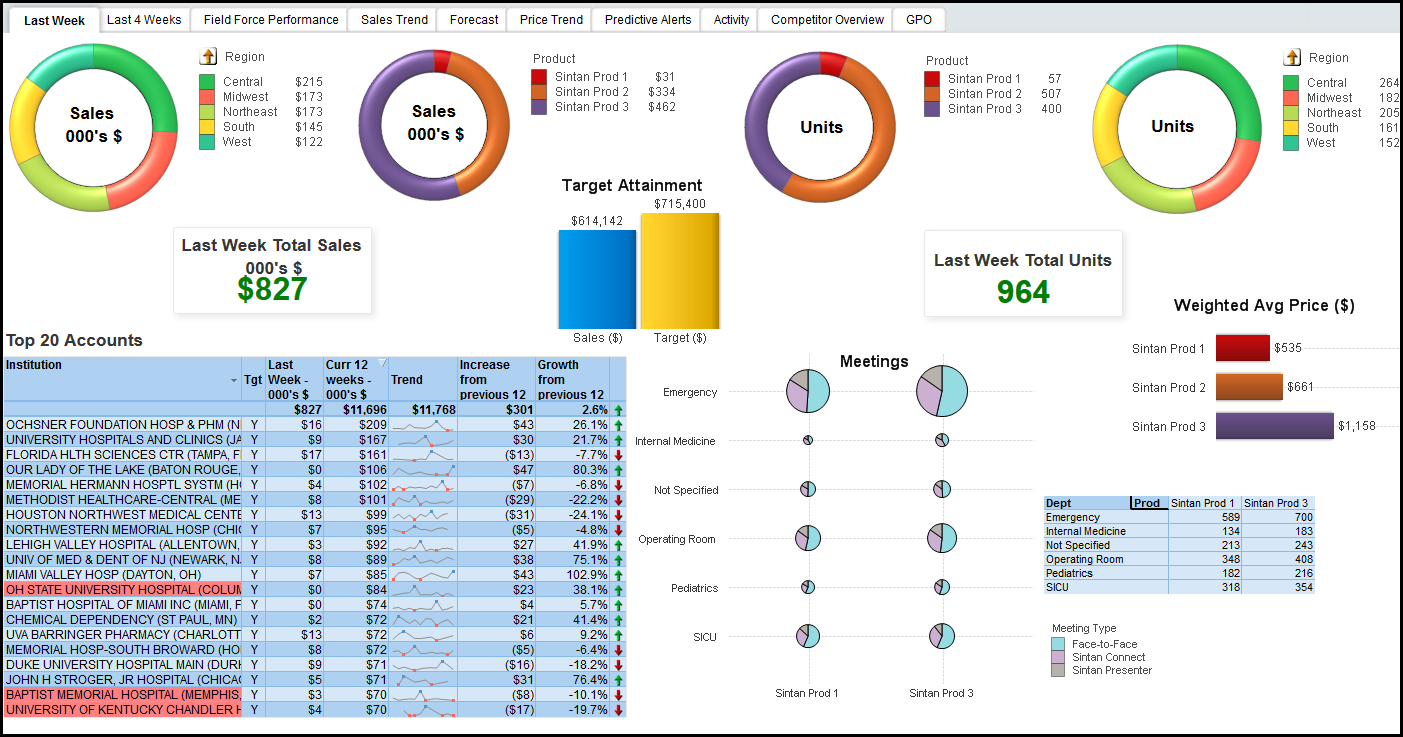1403x737 pixels.
Task: Select BAPTIST MEMORIAL HOSPITAL (MEMPHIS row name
Action: click(x=122, y=695)
